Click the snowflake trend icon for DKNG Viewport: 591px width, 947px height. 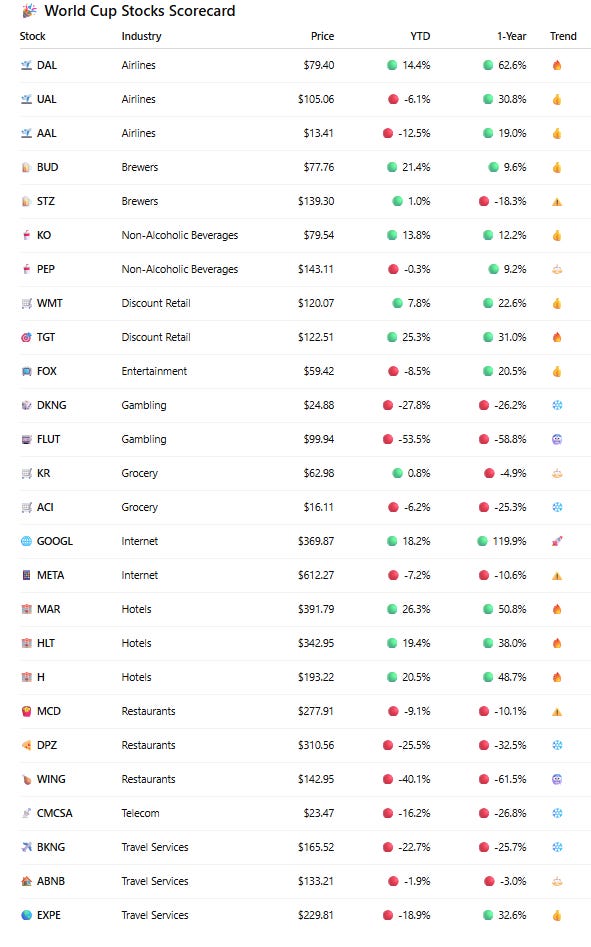557,405
